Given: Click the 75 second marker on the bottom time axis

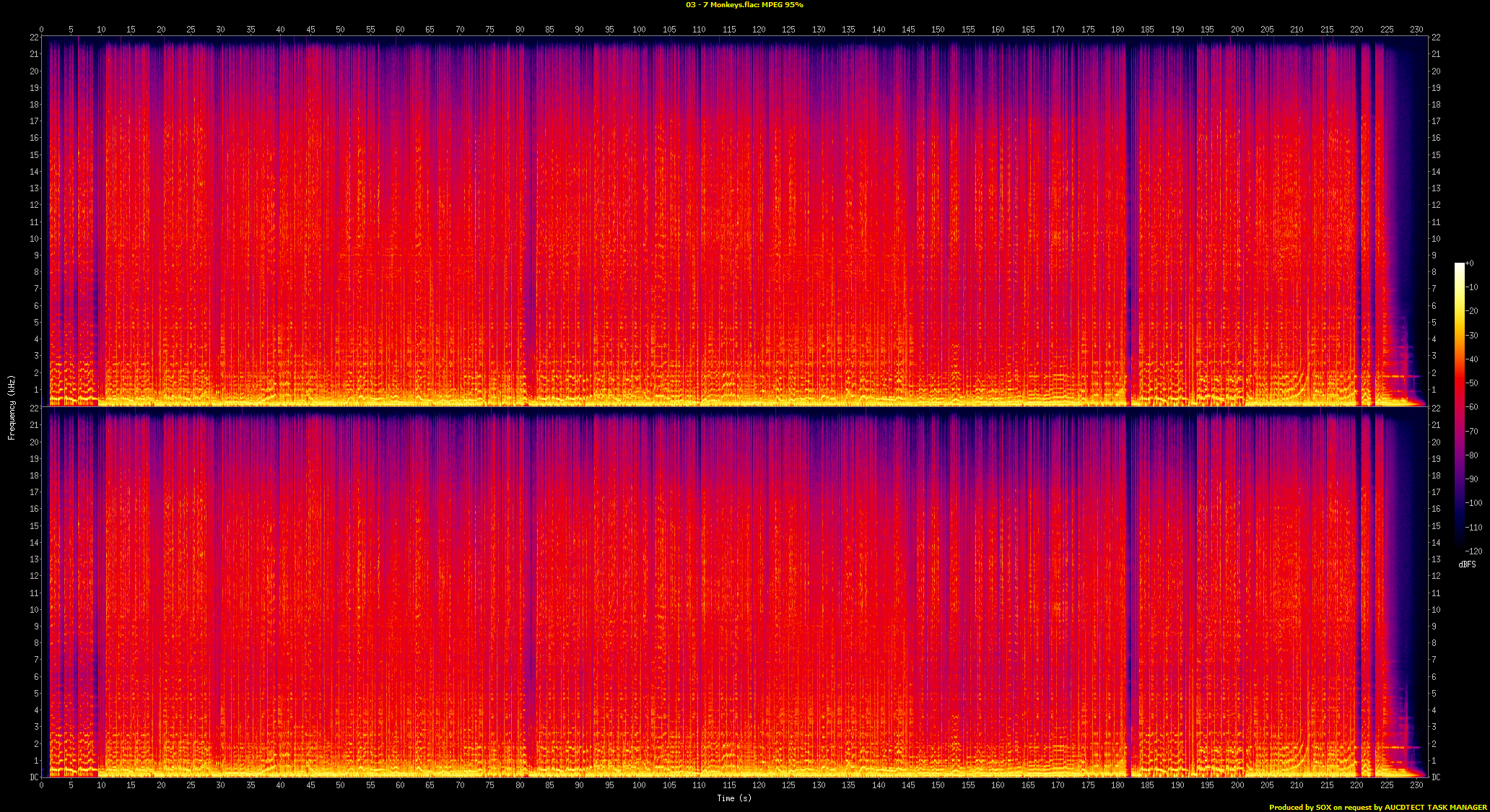Looking at the screenshot, I should pos(489,785).
